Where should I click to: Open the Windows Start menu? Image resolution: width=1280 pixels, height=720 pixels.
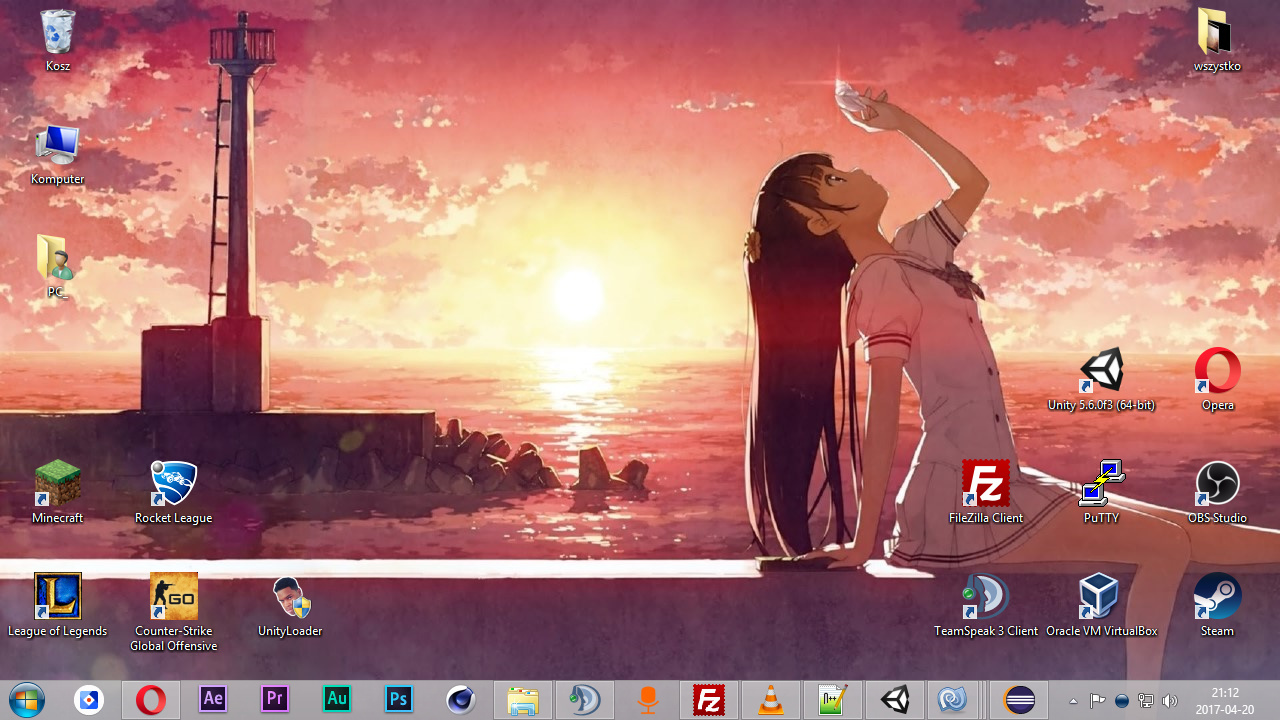point(27,700)
